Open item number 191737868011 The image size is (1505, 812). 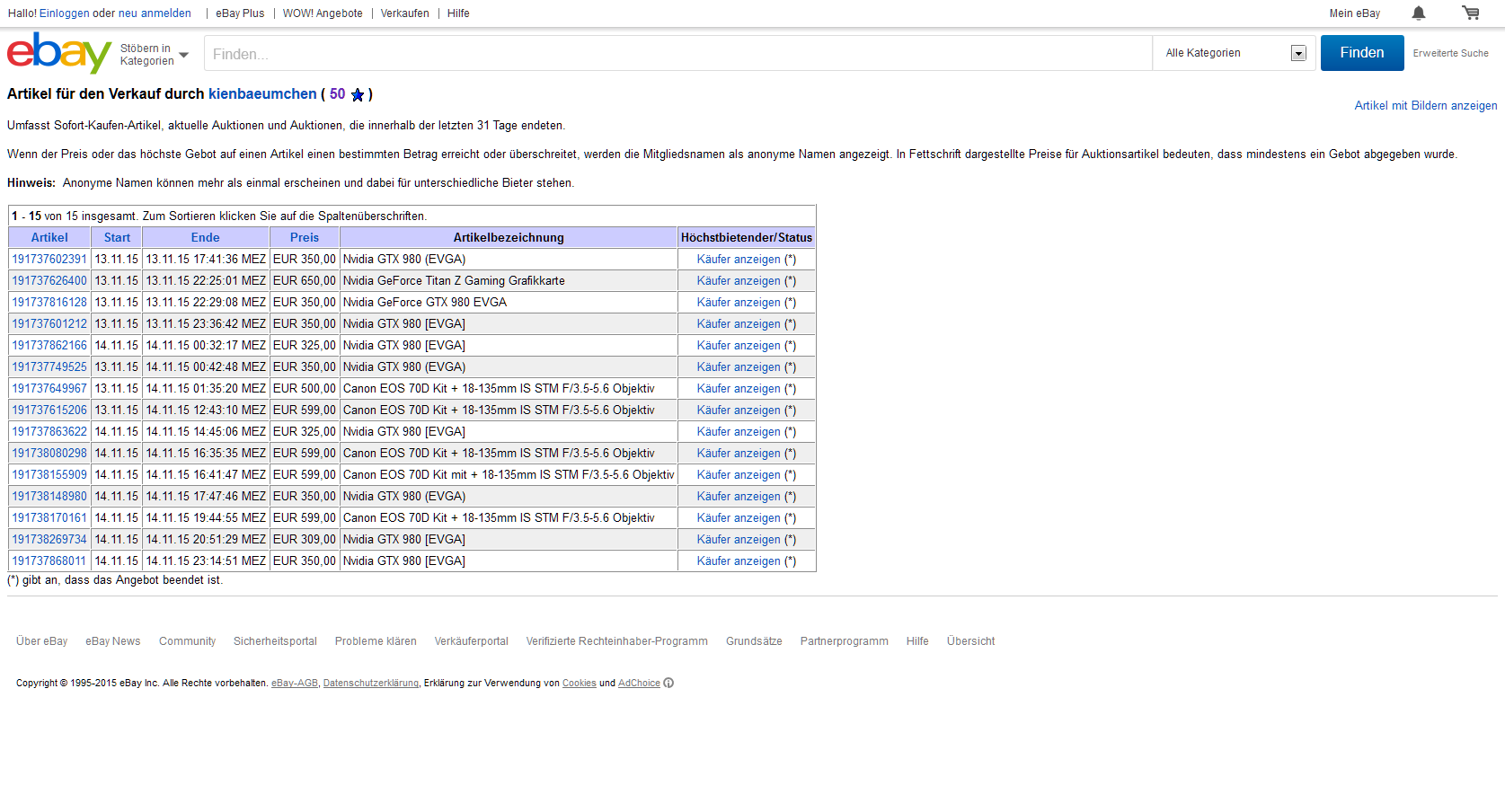click(x=49, y=560)
